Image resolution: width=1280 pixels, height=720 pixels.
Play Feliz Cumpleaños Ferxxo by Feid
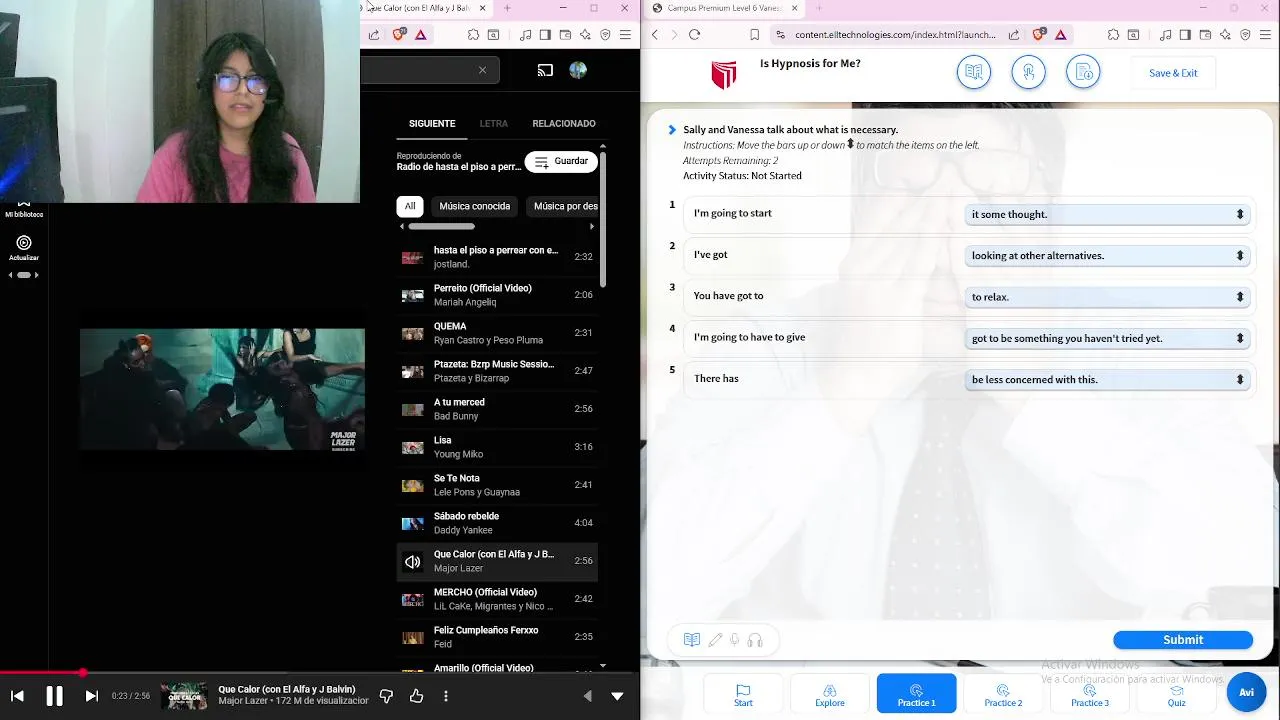click(497, 637)
